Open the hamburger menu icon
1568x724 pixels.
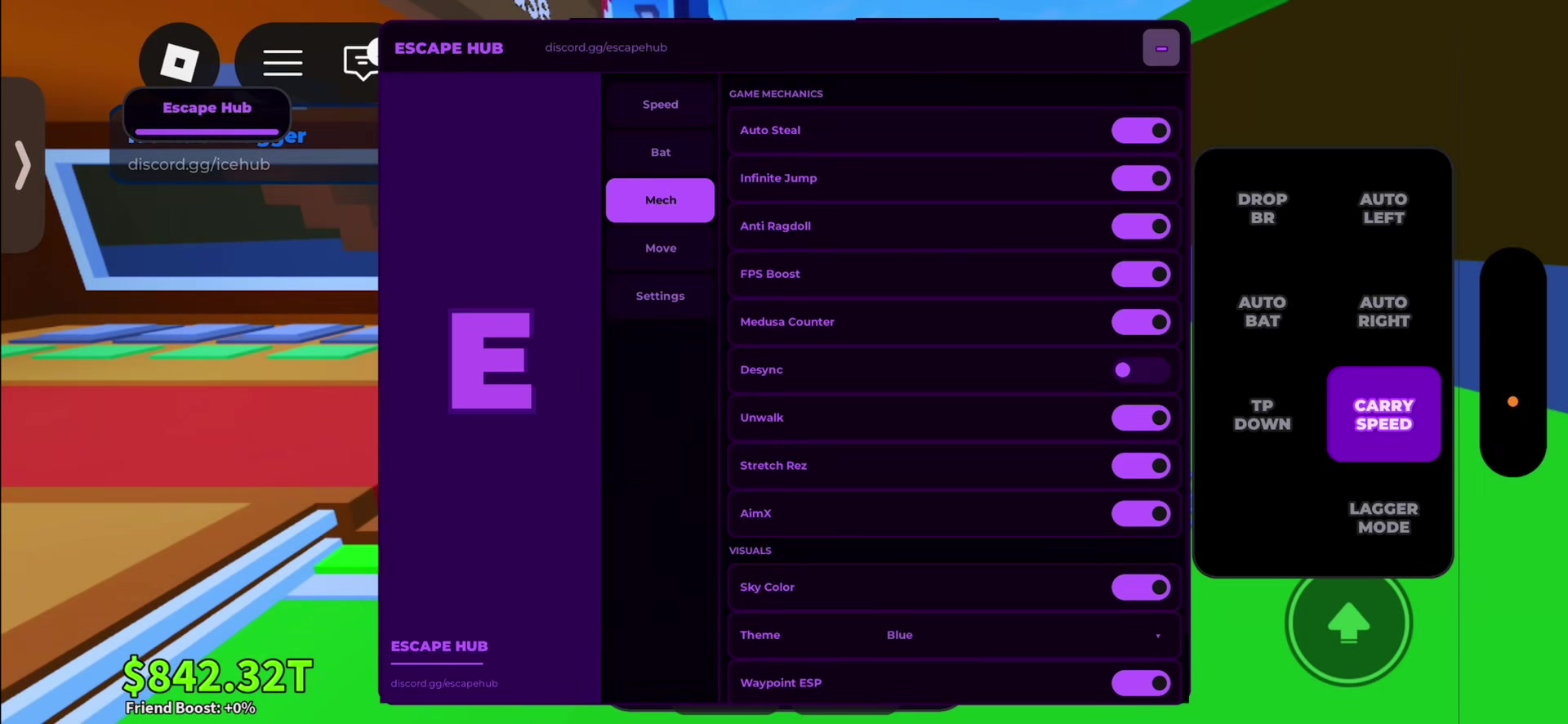[283, 62]
